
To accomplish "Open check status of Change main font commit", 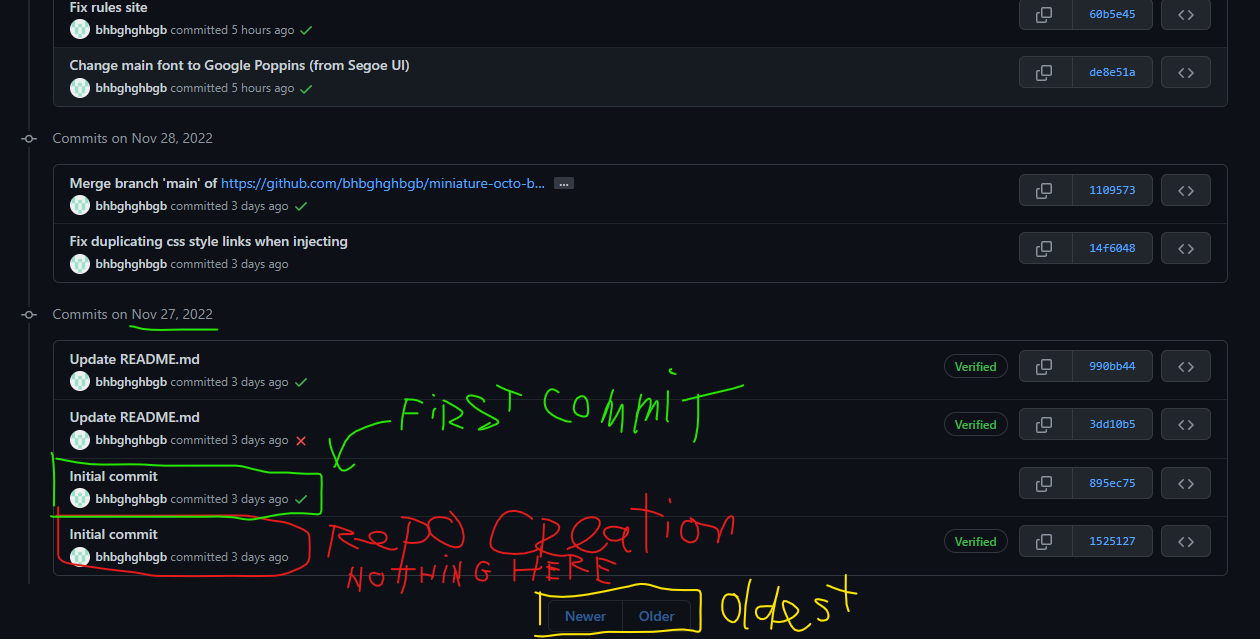I will pyautogui.click(x=306, y=88).
